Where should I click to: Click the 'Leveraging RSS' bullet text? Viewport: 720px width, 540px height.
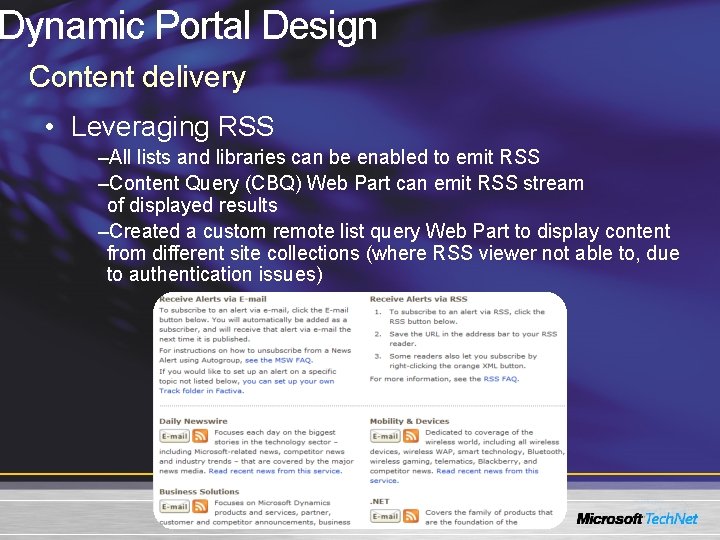pos(172,127)
